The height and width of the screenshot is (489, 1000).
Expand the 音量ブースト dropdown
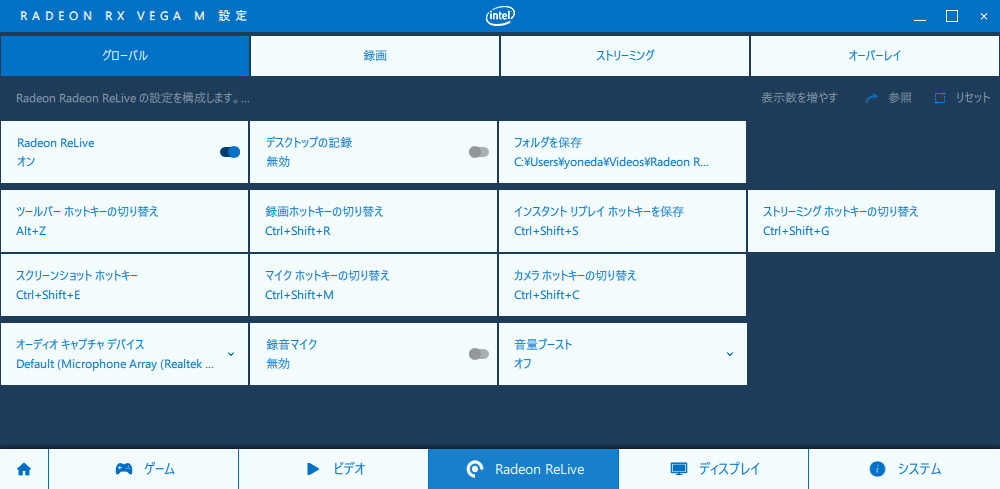[x=730, y=354]
